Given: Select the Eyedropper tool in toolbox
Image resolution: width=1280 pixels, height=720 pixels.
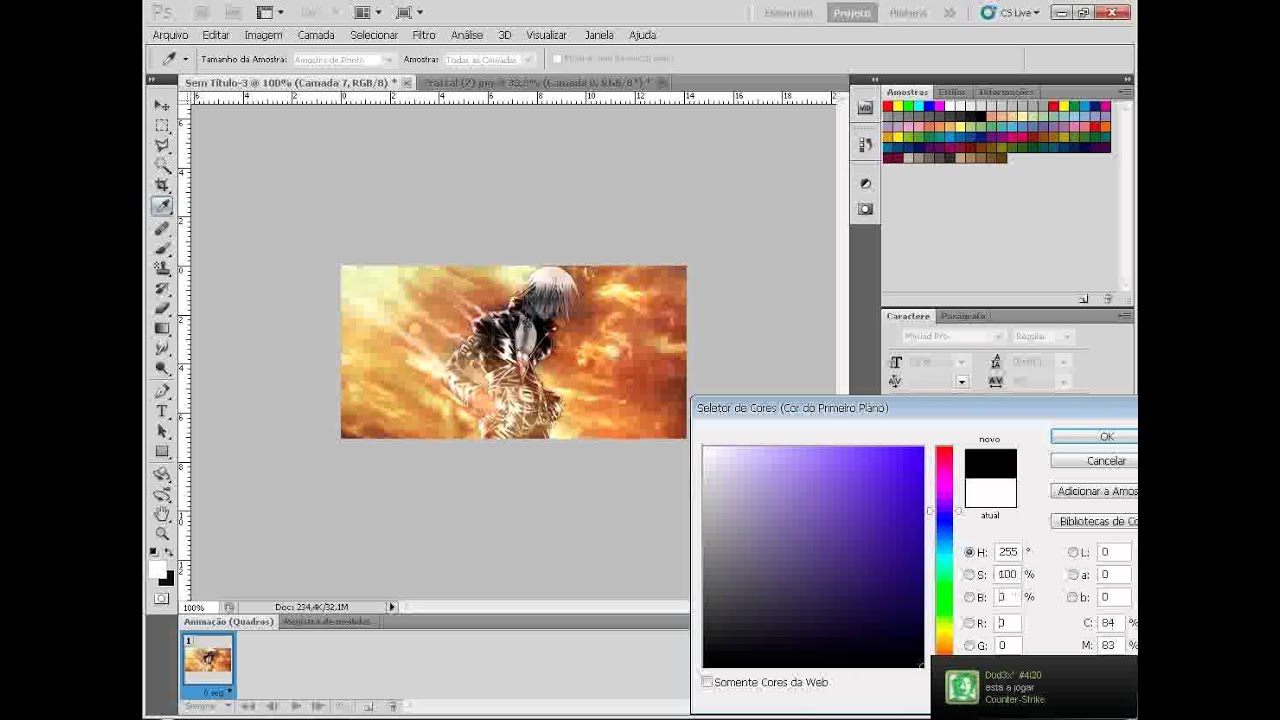Looking at the screenshot, I should 162,206.
